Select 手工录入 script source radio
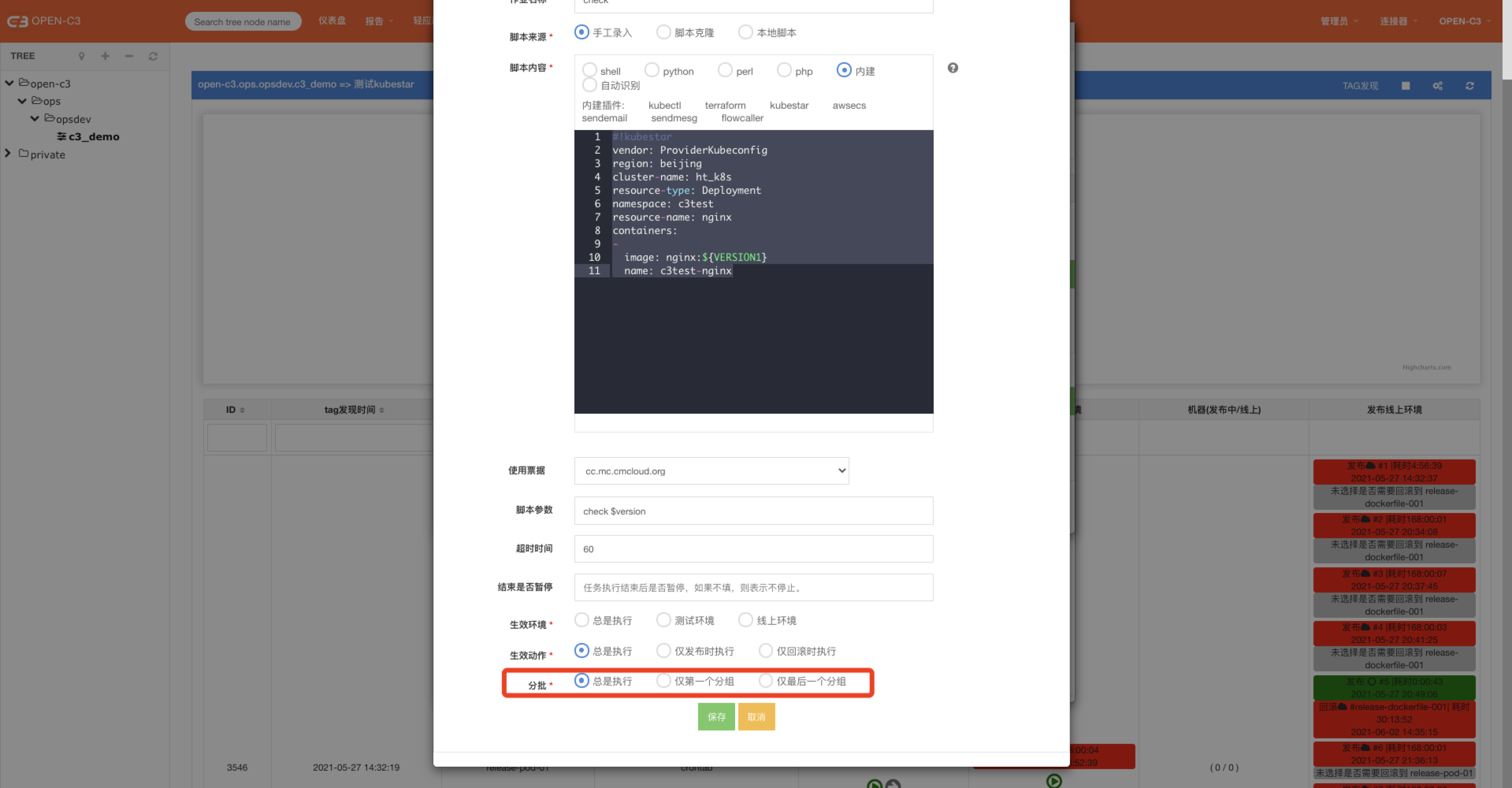 coord(581,32)
